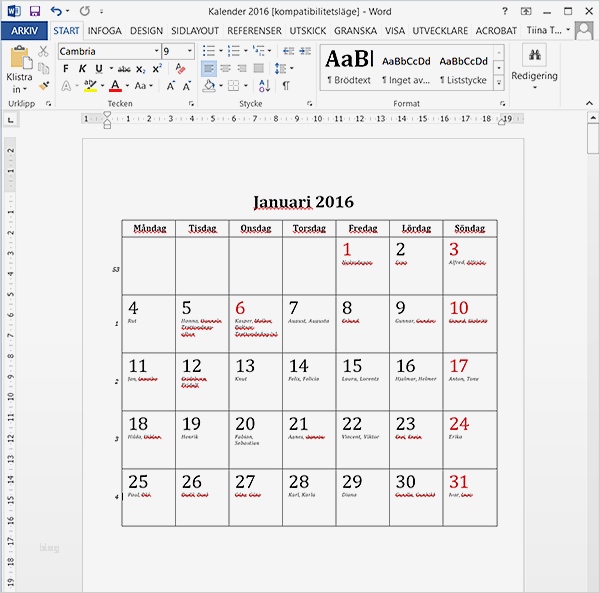
Task: Click the Januari 2016 heading
Action: click(x=303, y=202)
